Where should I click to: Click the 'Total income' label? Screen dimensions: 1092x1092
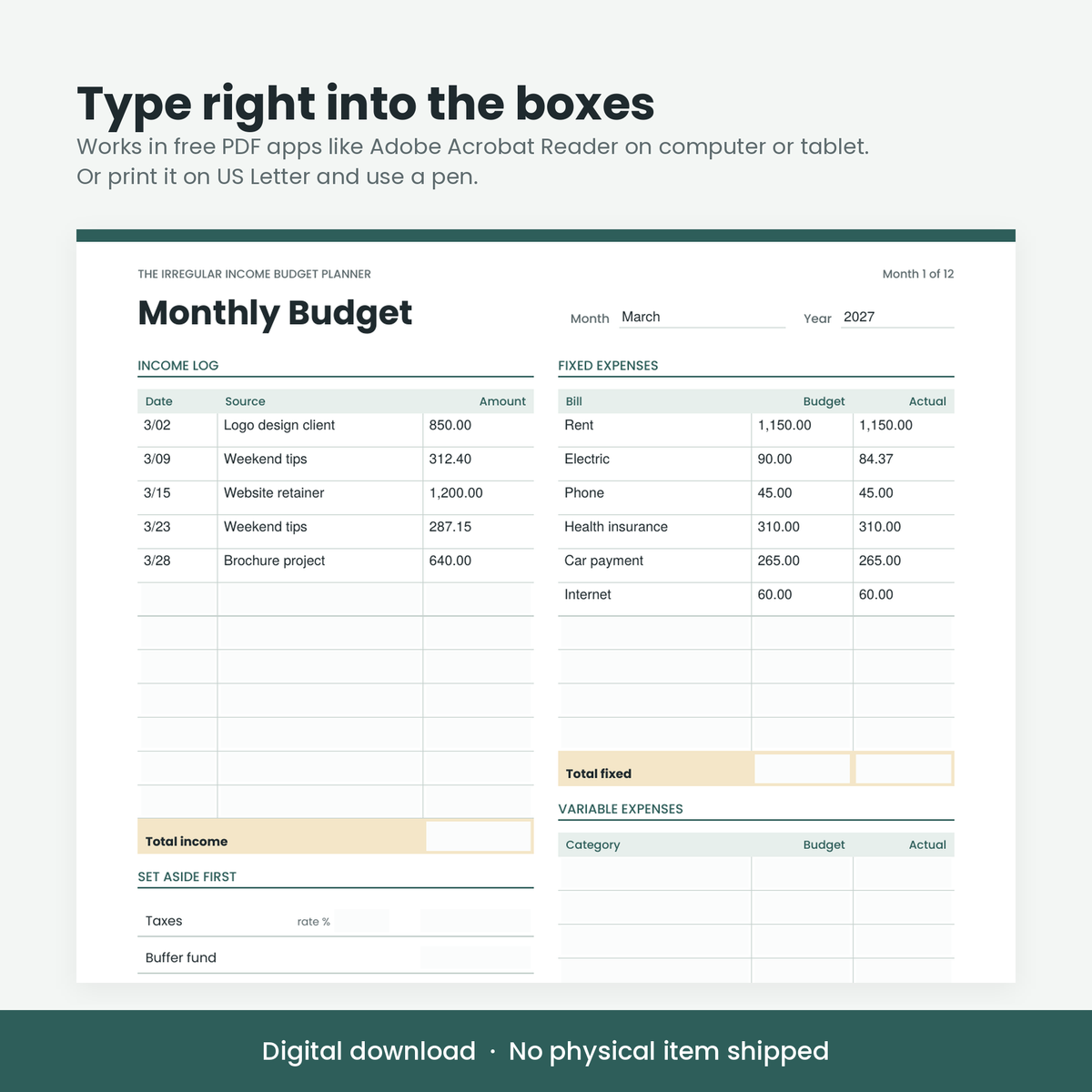[187, 842]
